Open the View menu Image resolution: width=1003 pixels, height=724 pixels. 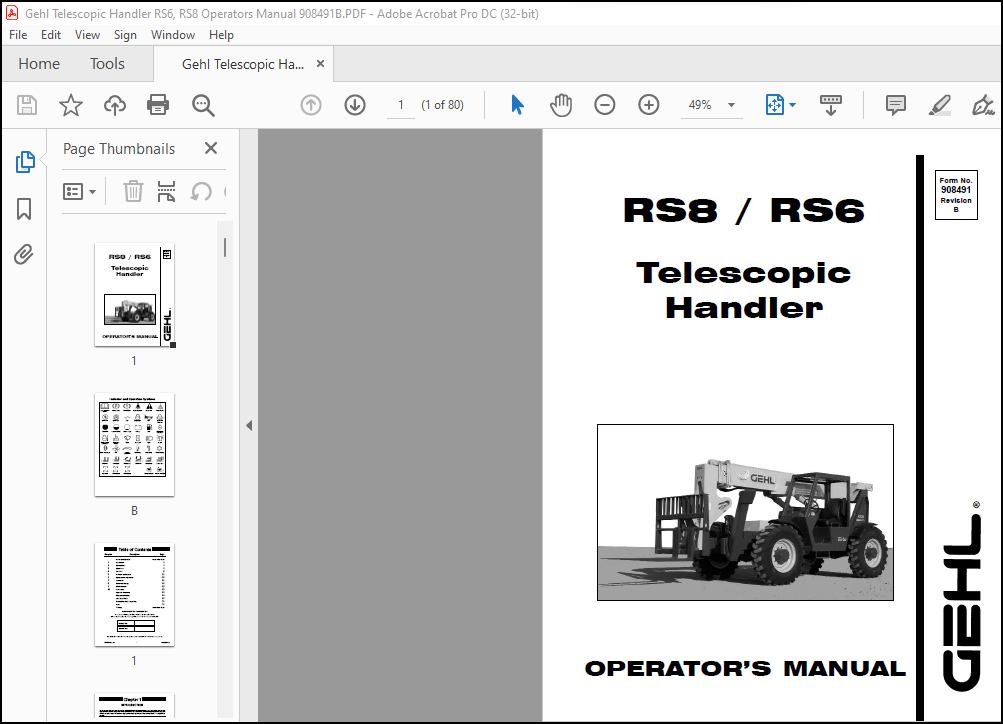click(x=87, y=35)
